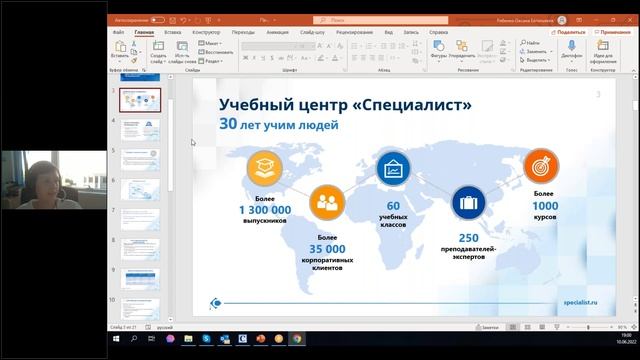Switch to Reading view icon
Screen dimensions: 640x360
pyautogui.click(x=542, y=327)
